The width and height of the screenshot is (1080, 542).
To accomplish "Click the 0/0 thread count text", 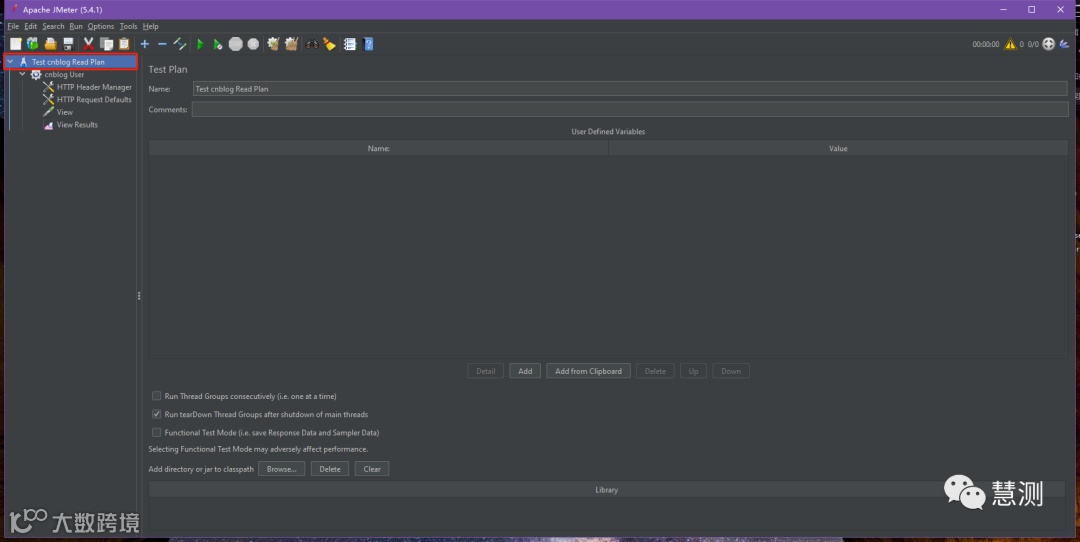I will (x=1033, y=44).
